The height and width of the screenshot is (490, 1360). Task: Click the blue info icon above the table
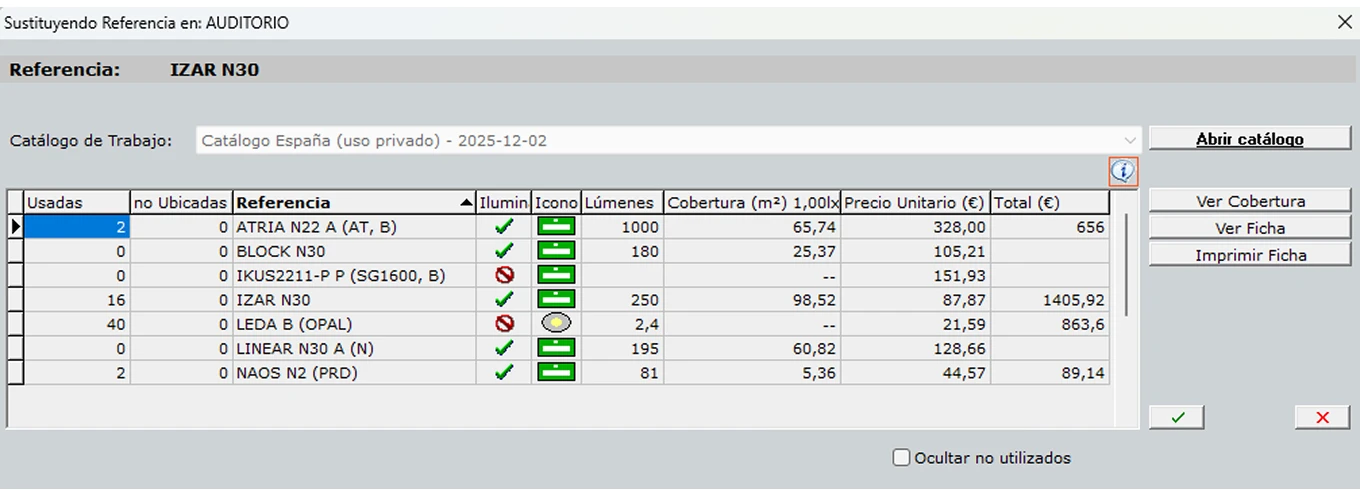tap(1123, 172)
